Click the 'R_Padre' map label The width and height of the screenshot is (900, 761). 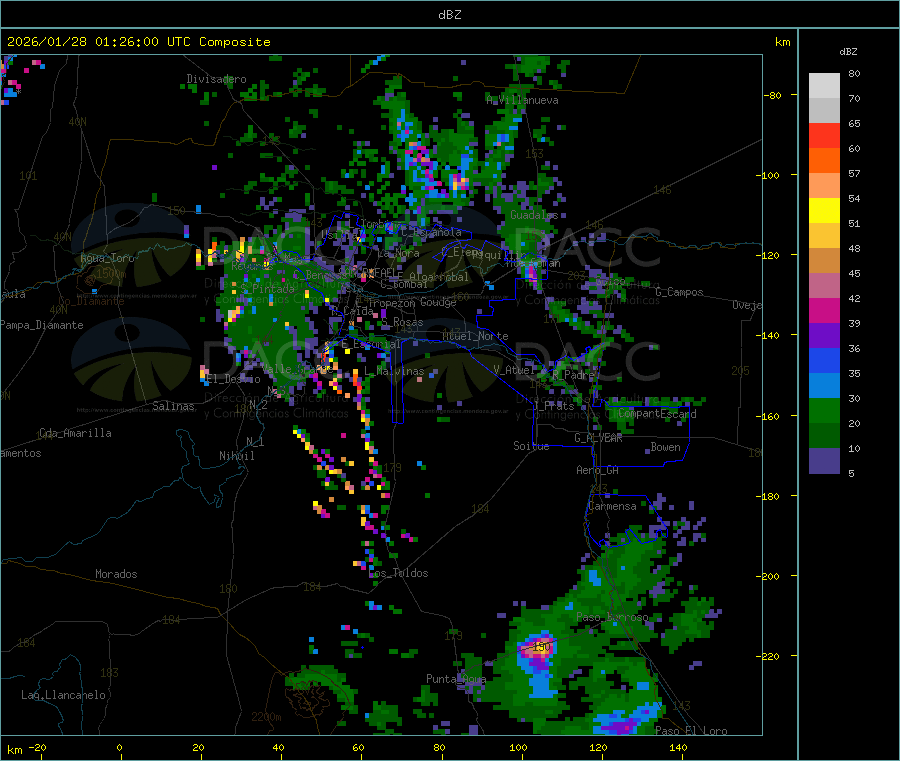573,375
